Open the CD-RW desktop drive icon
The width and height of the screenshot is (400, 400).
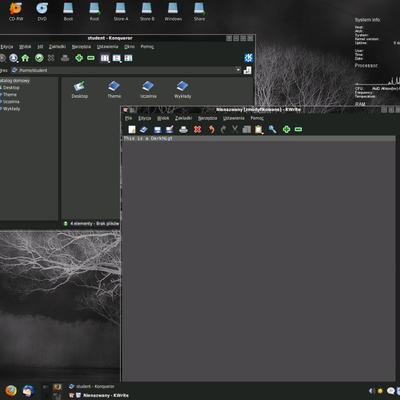(16, 12)
